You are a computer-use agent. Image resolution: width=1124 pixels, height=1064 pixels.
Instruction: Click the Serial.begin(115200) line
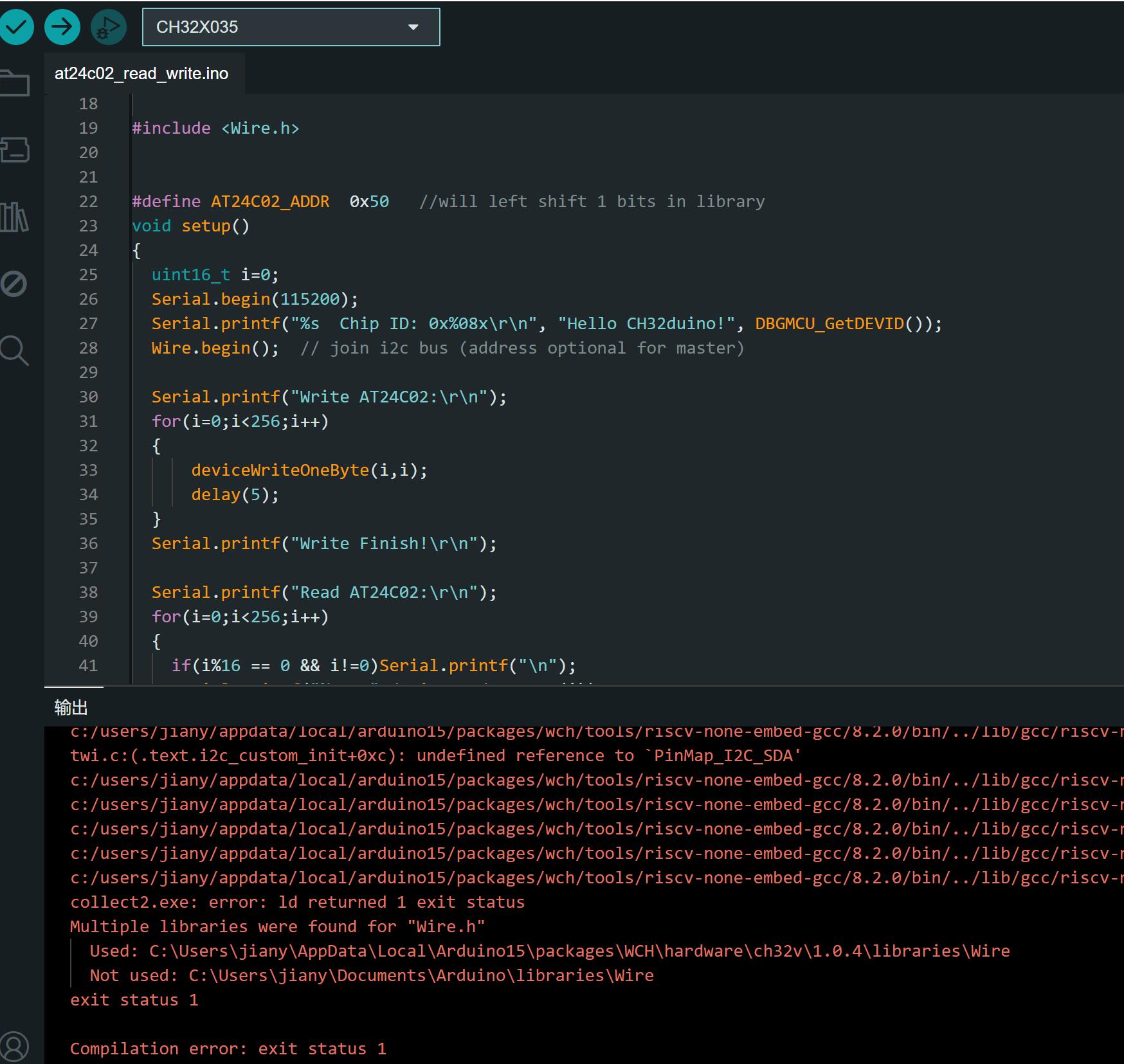click(255, 299)
